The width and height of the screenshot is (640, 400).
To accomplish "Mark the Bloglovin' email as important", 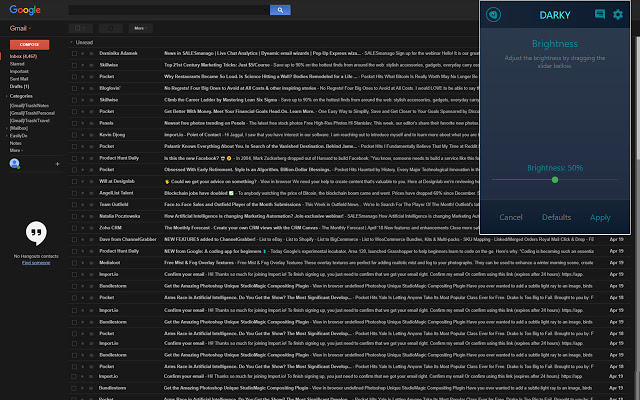I will (91, 88).
